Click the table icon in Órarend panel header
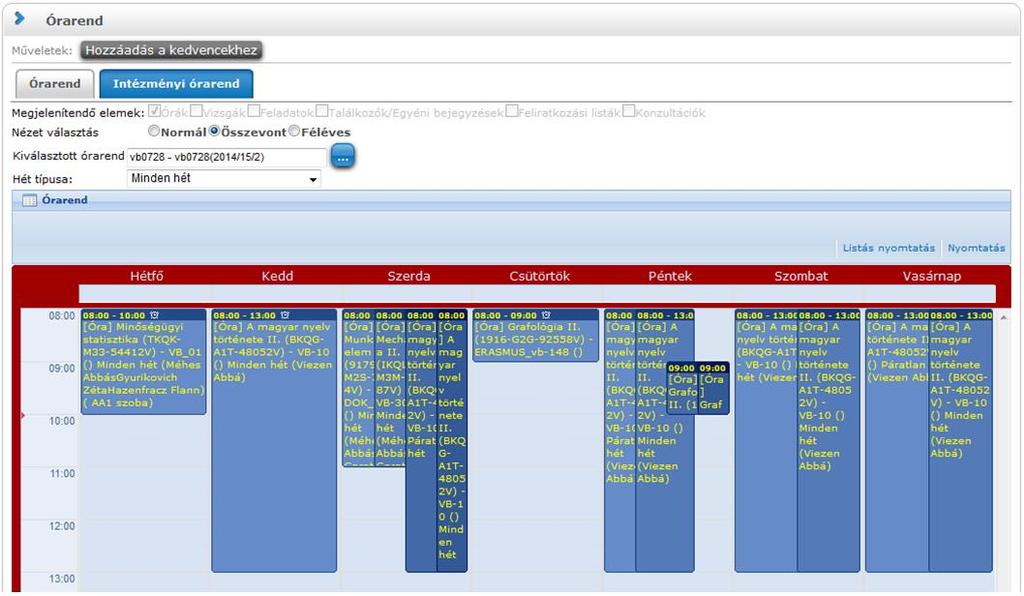This screenshot has height=596, width=1024. click(x=29, y=200)
